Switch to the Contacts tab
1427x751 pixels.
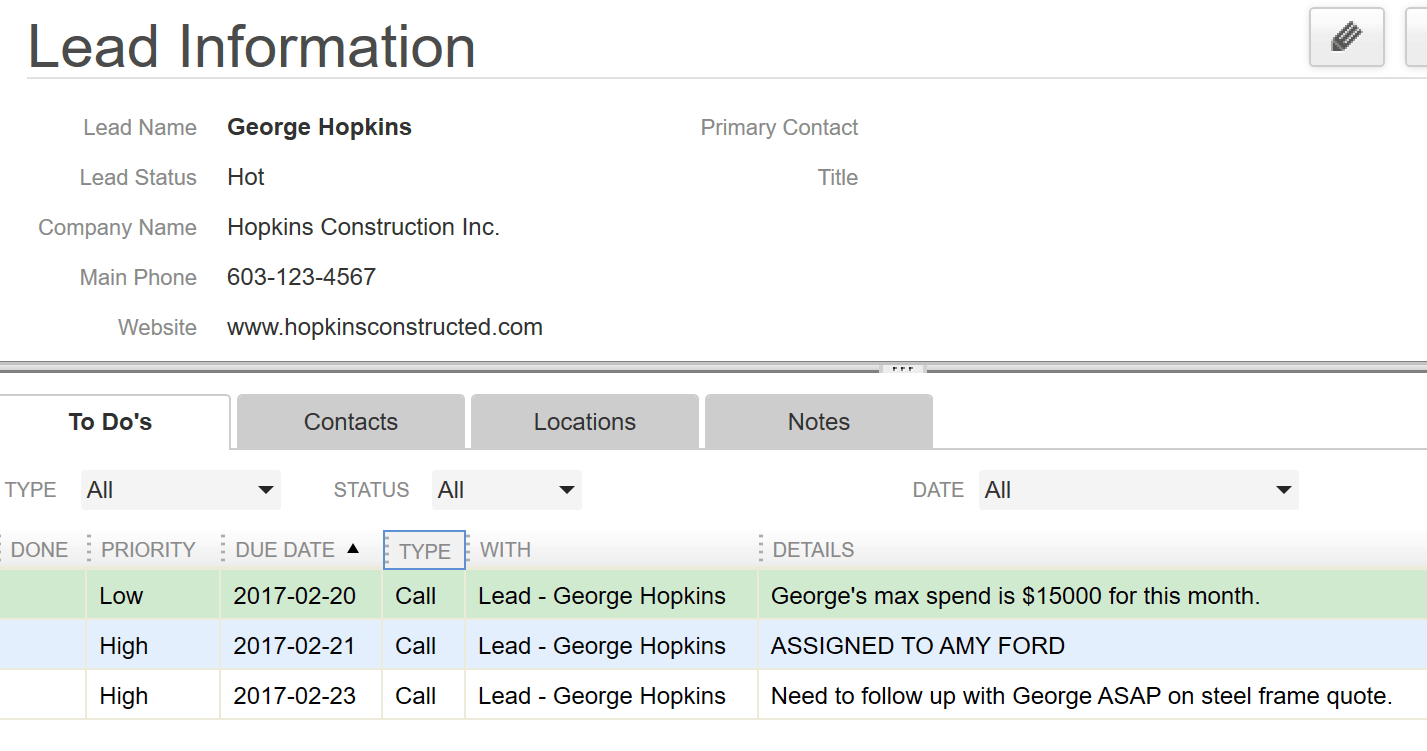click(x=350, y=421)
